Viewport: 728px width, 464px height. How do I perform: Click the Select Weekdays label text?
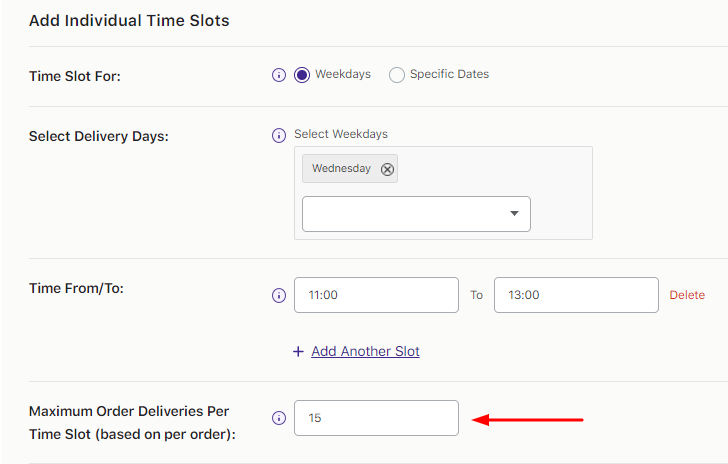[x=341, y=134]
